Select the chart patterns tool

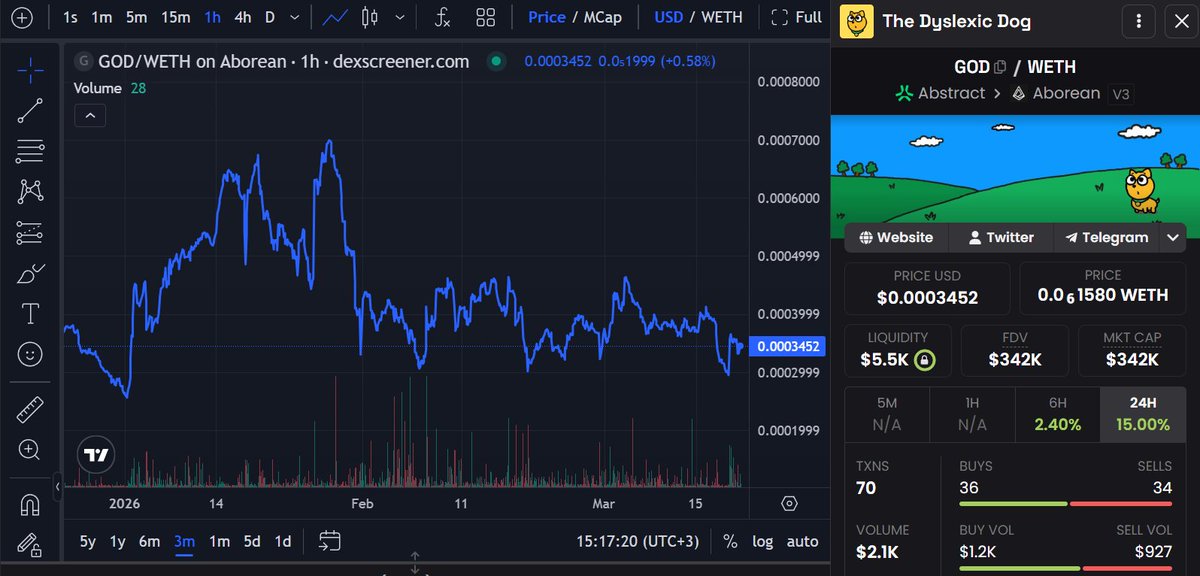30,191
